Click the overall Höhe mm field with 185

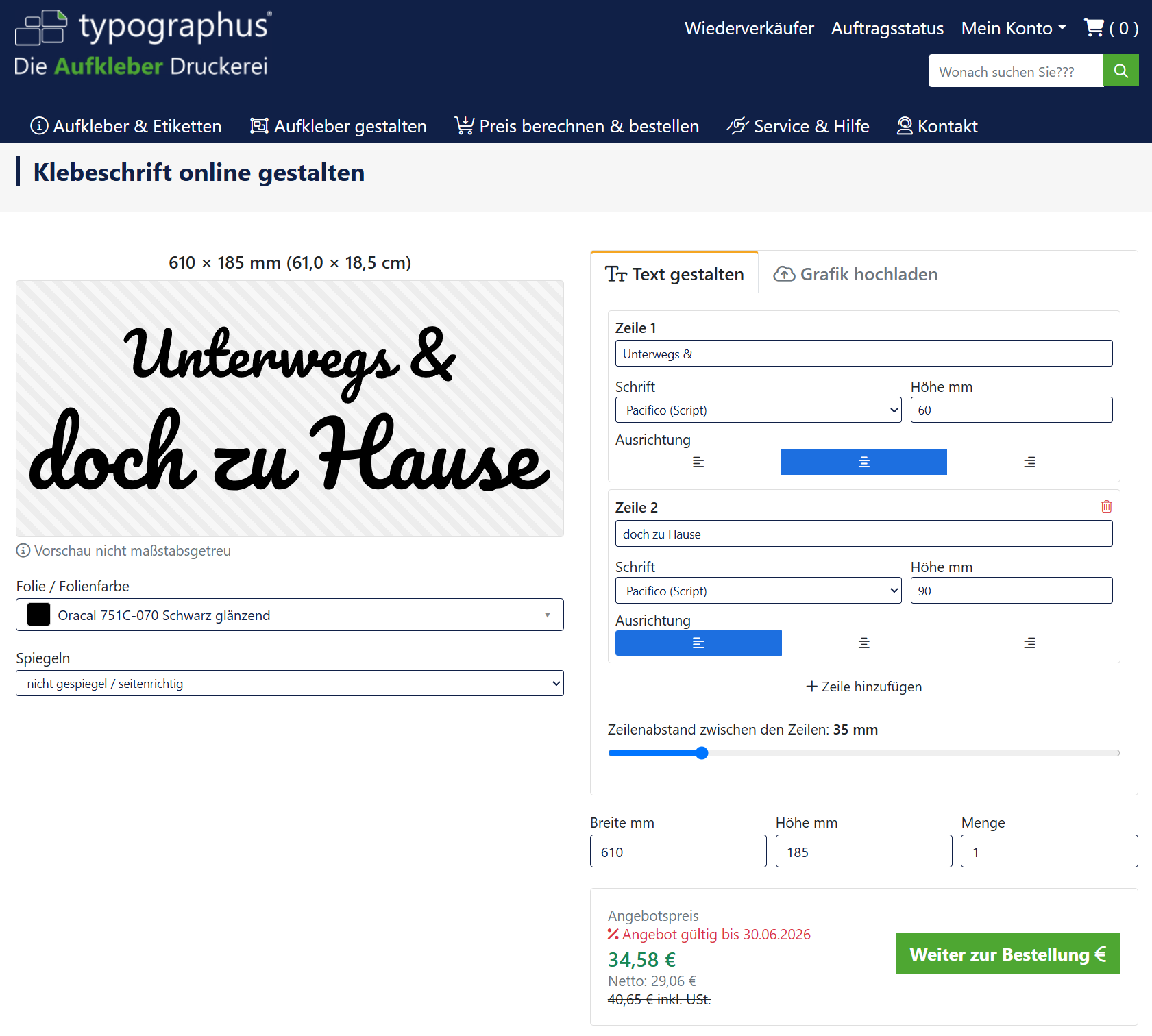coord(863,852)
